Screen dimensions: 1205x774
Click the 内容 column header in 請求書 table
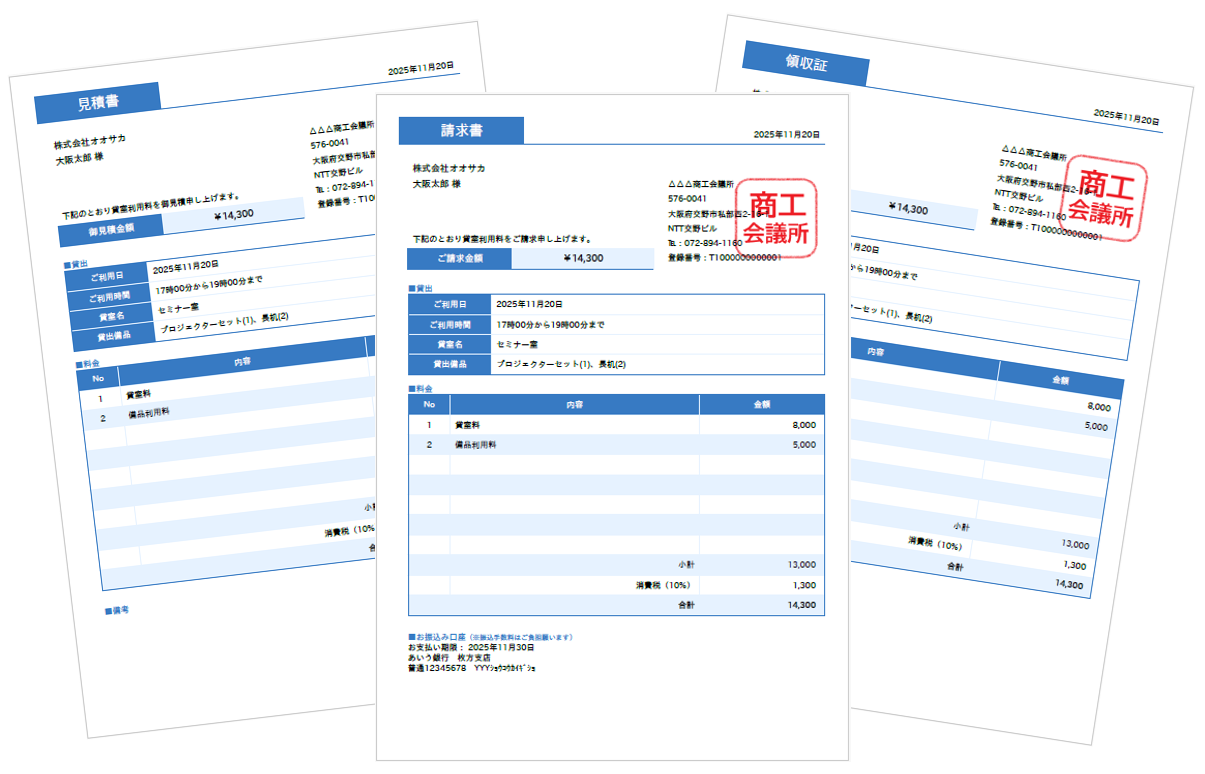click(x=574, y=404)
